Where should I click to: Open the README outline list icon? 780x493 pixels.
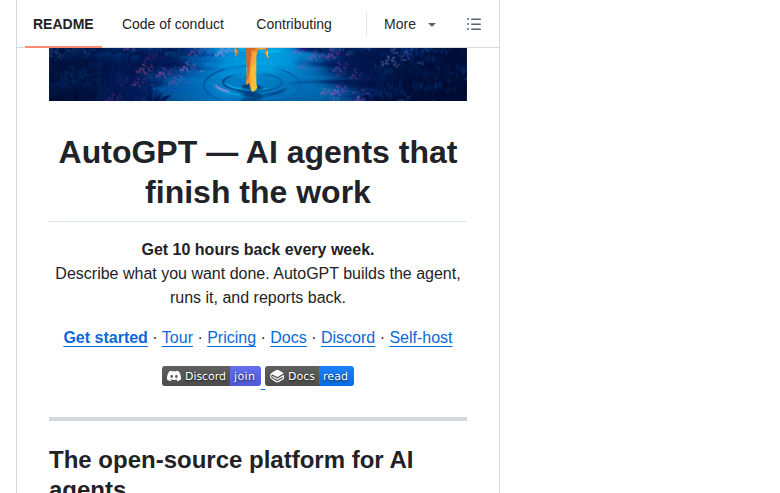(x=474, y=24)
